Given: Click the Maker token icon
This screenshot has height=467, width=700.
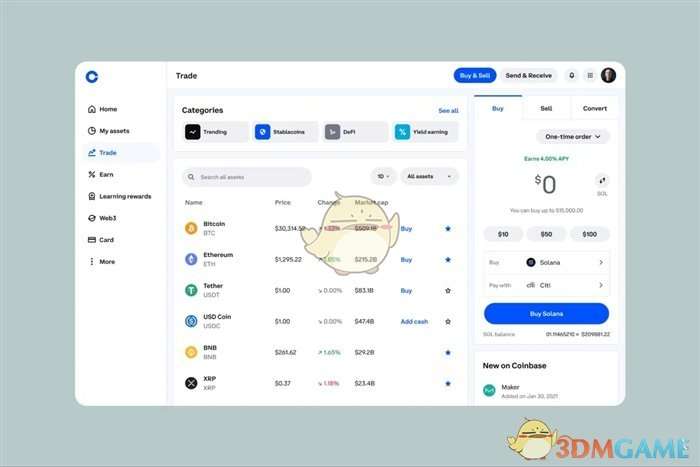Looking at the screenshot, I should click(x=489, y=391).
